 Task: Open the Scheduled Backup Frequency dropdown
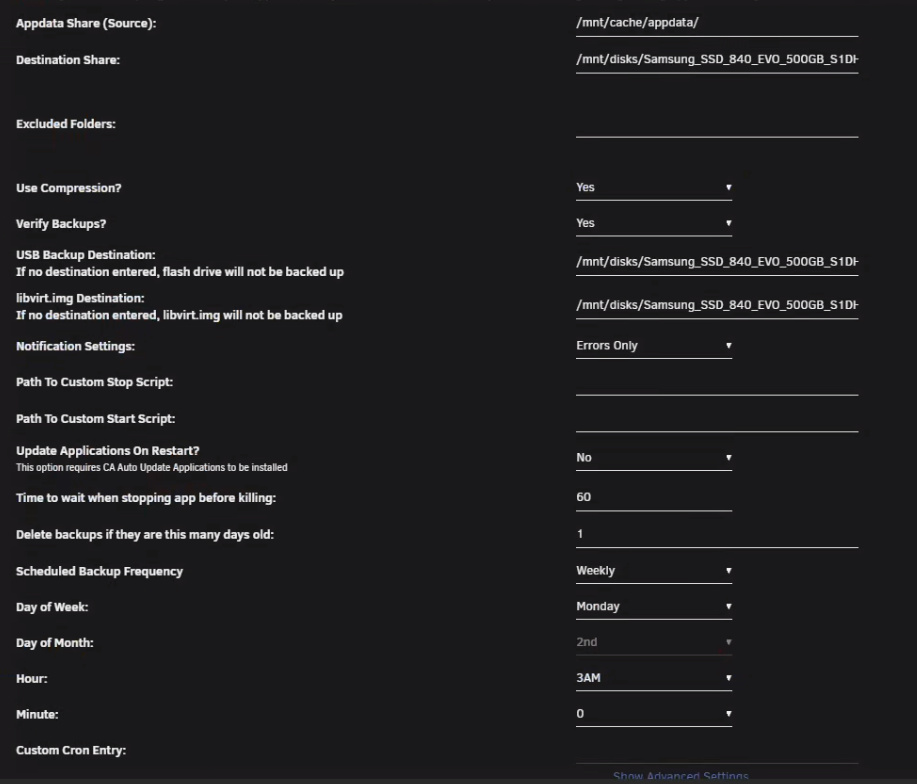(653, 571)
